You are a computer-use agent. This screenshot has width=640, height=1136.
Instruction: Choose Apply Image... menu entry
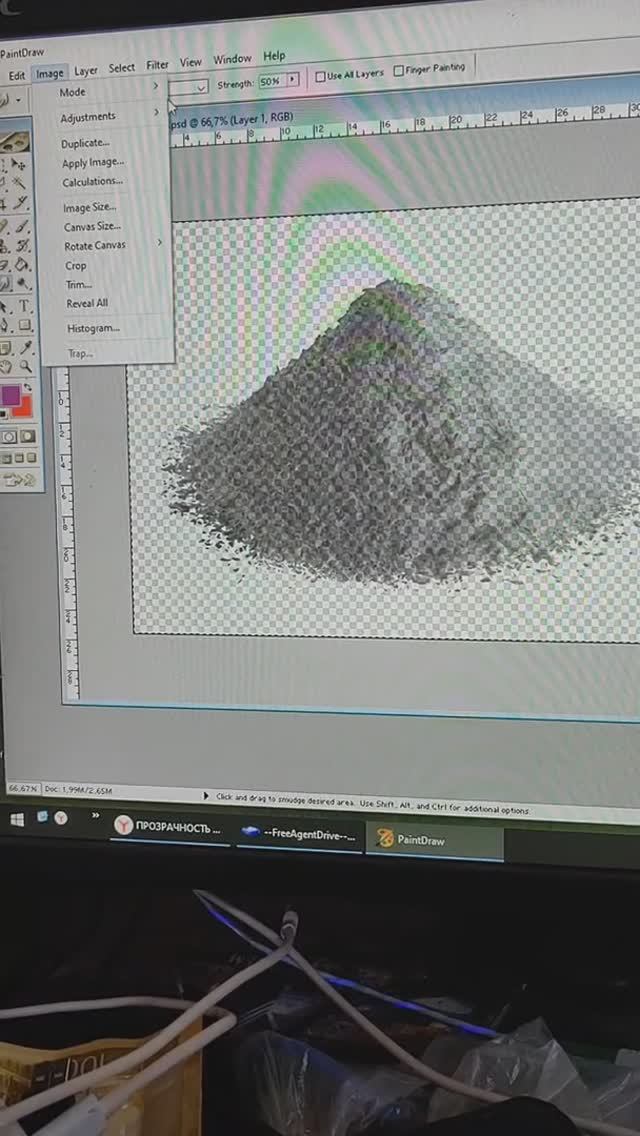[x=93, y=163]
